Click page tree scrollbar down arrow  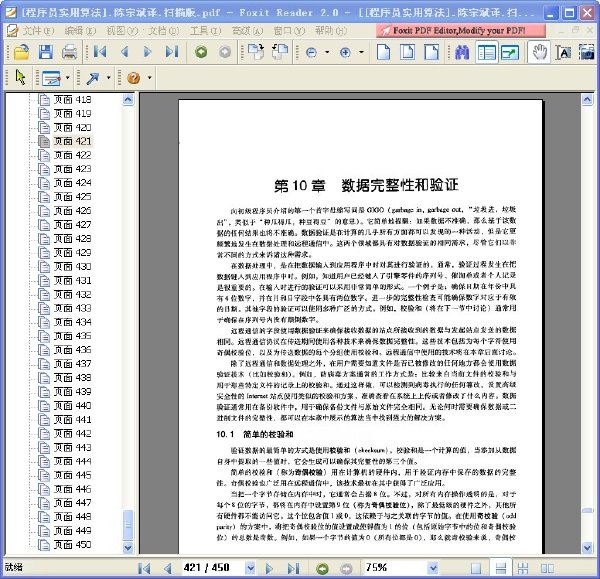coord(128,548)
